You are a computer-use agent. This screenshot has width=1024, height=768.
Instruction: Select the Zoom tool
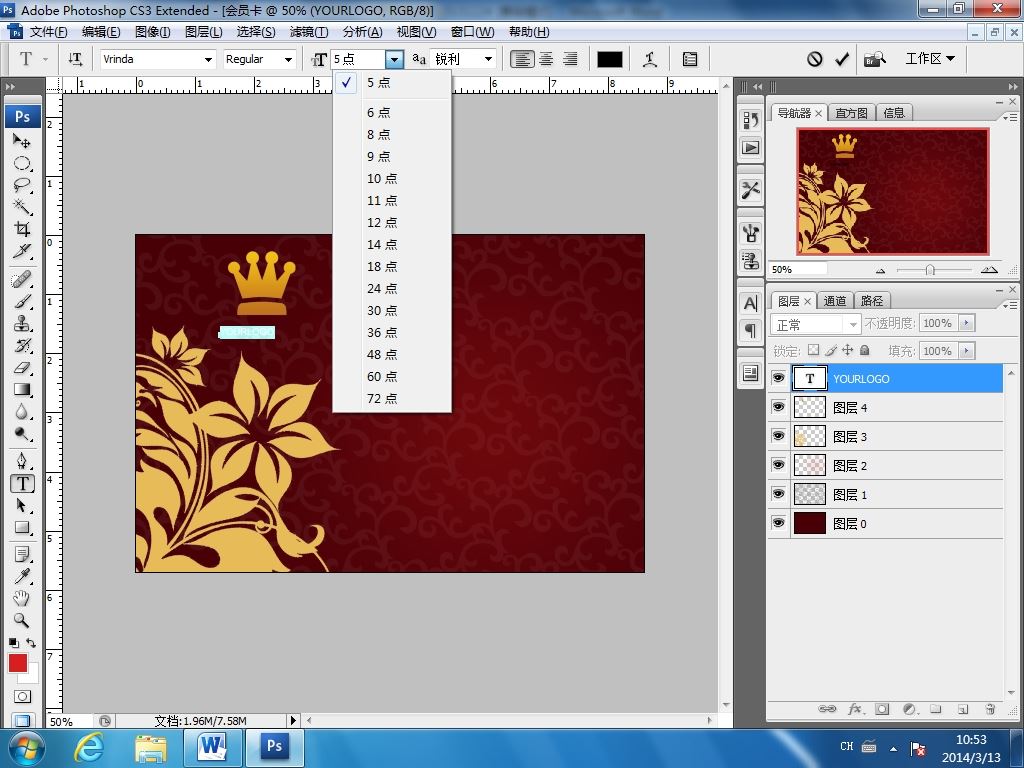22,620
